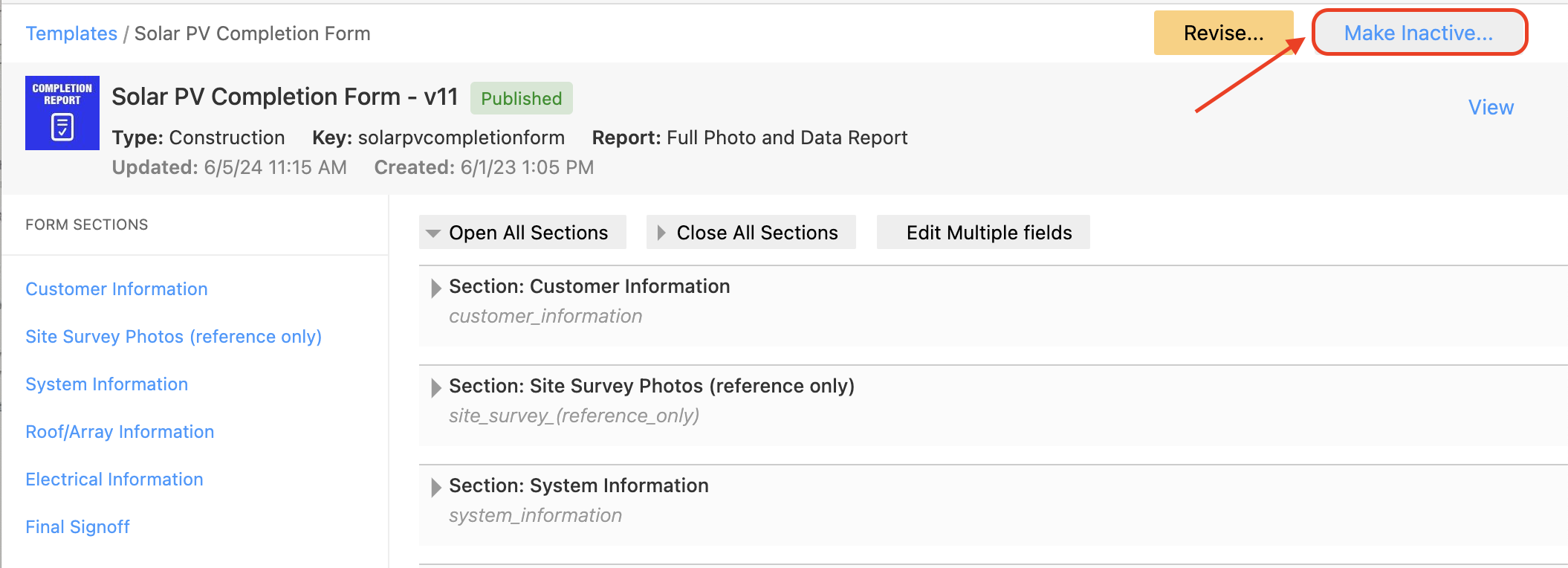Jump to Final Signoff section
This screenshot has width=1568, height=568.
pyautogui.click(x=77, y=527)
